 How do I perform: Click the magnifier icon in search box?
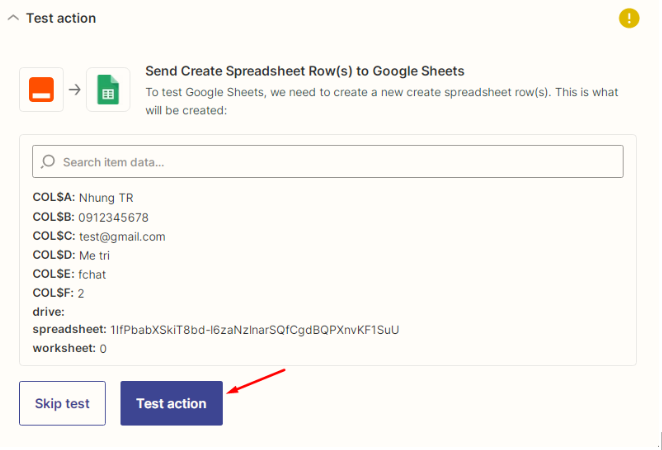(48, 162)
